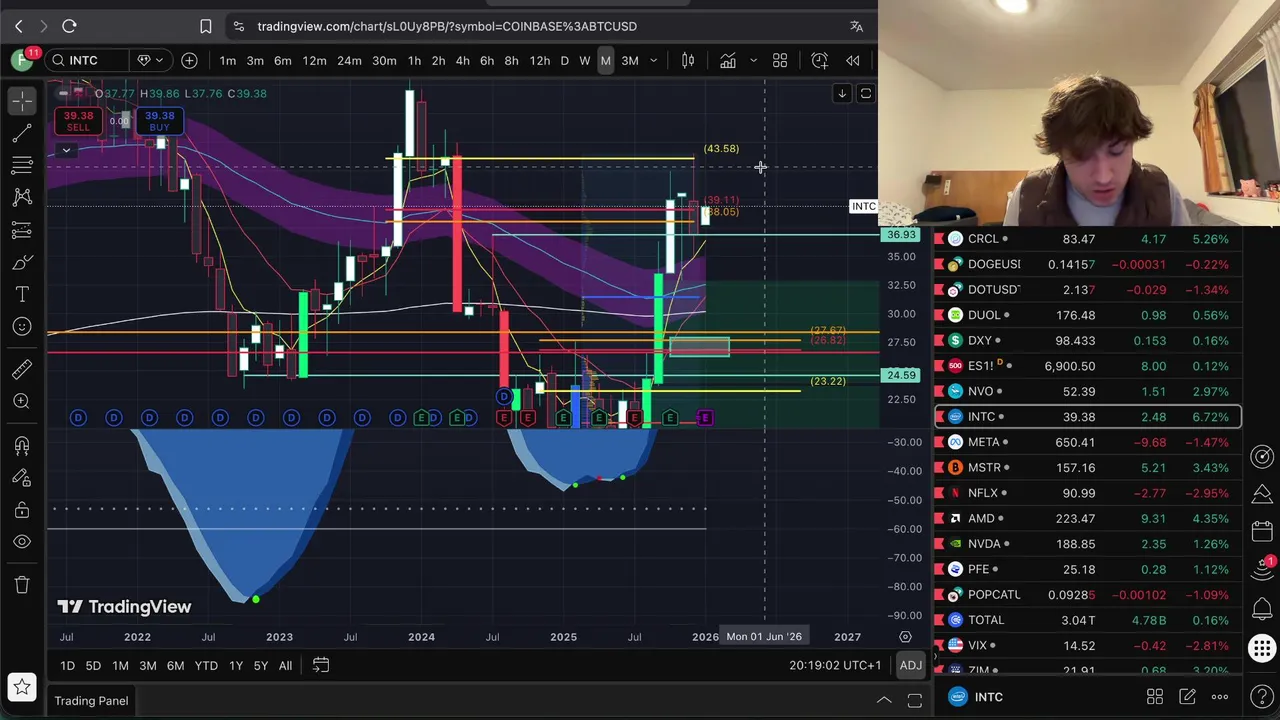
Task: Click the blue 39.38 BUY button
Action: 159,121
